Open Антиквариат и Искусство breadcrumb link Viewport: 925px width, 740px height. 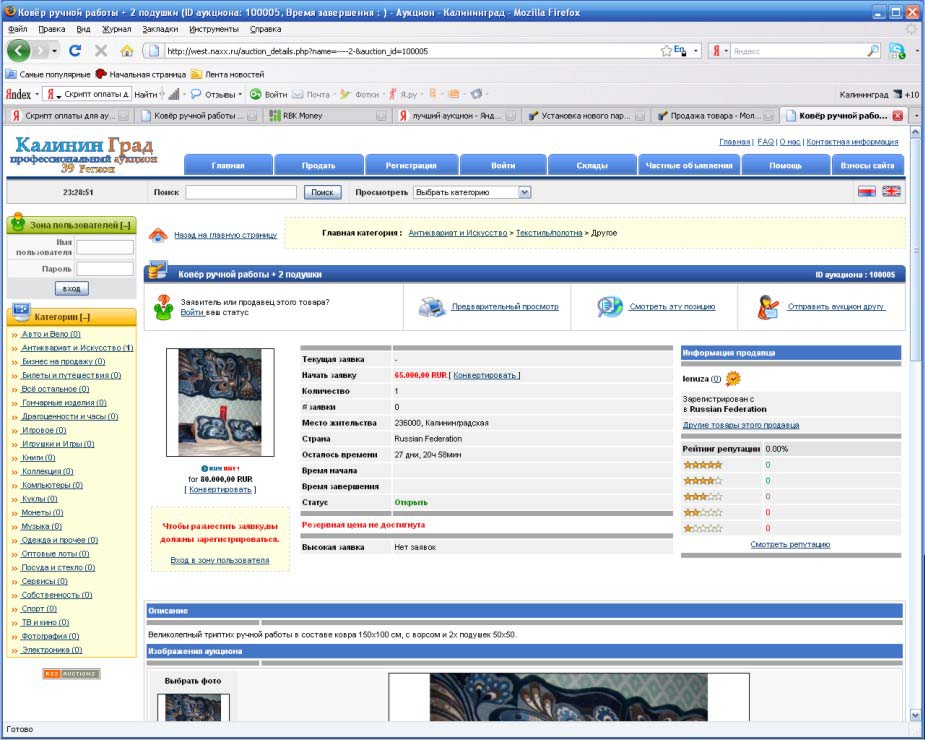(457, 233)
